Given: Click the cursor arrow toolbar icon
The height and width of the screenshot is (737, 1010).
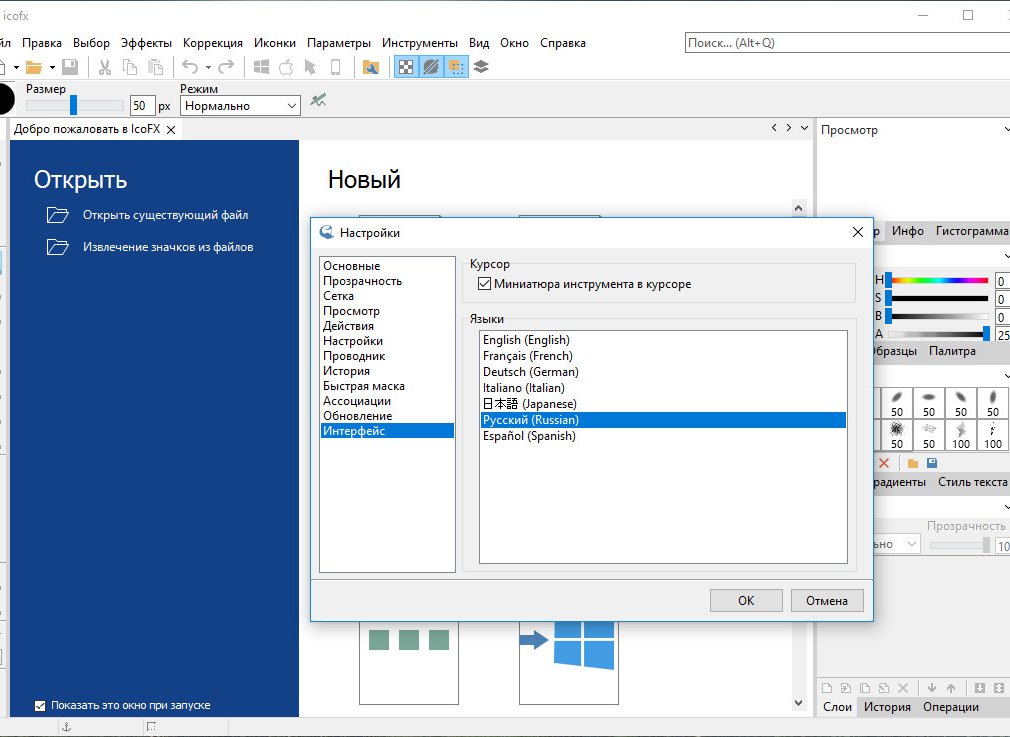Looking at the screenshot, I should (x=310, y=67).
